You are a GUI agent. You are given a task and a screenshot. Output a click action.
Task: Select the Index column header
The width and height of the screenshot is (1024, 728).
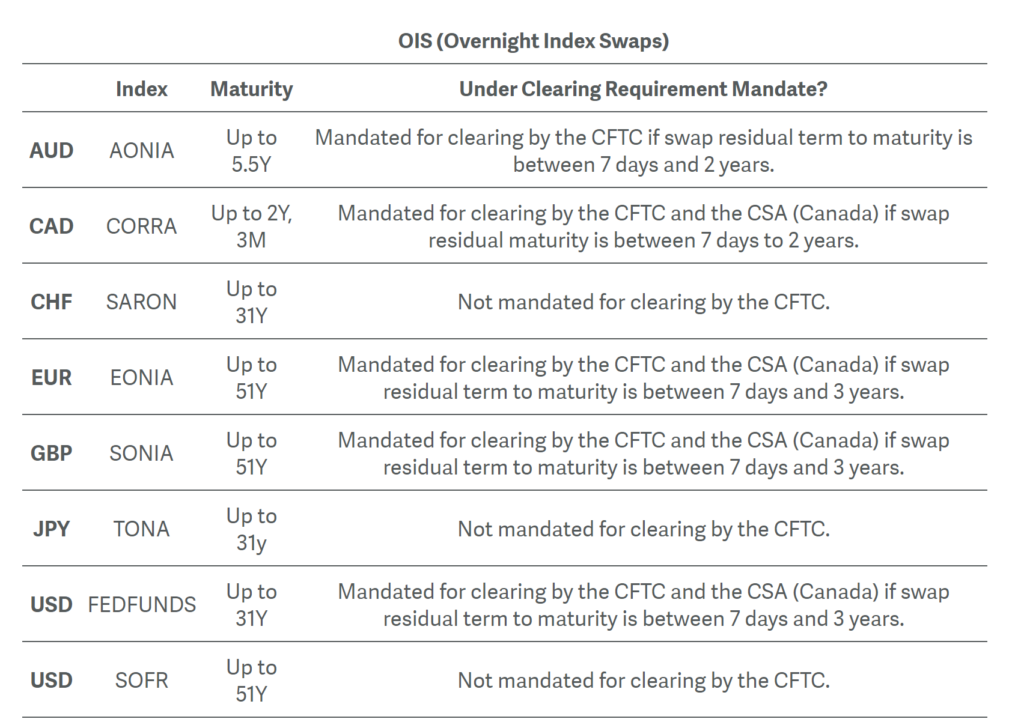tap(141, 89)
